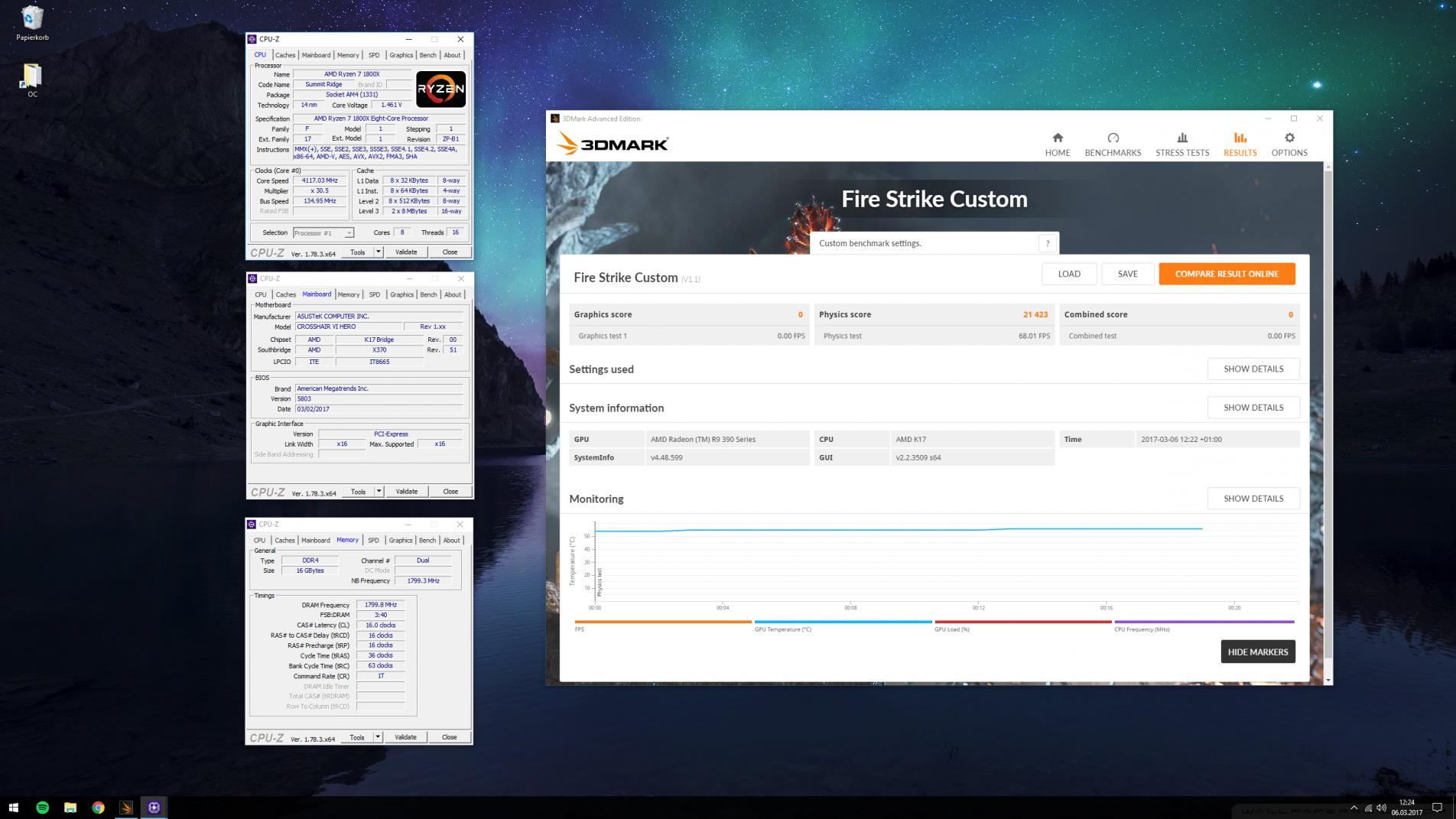Open the volume control in the tray
This screenshot has width=1456, height=819.
1381,808
